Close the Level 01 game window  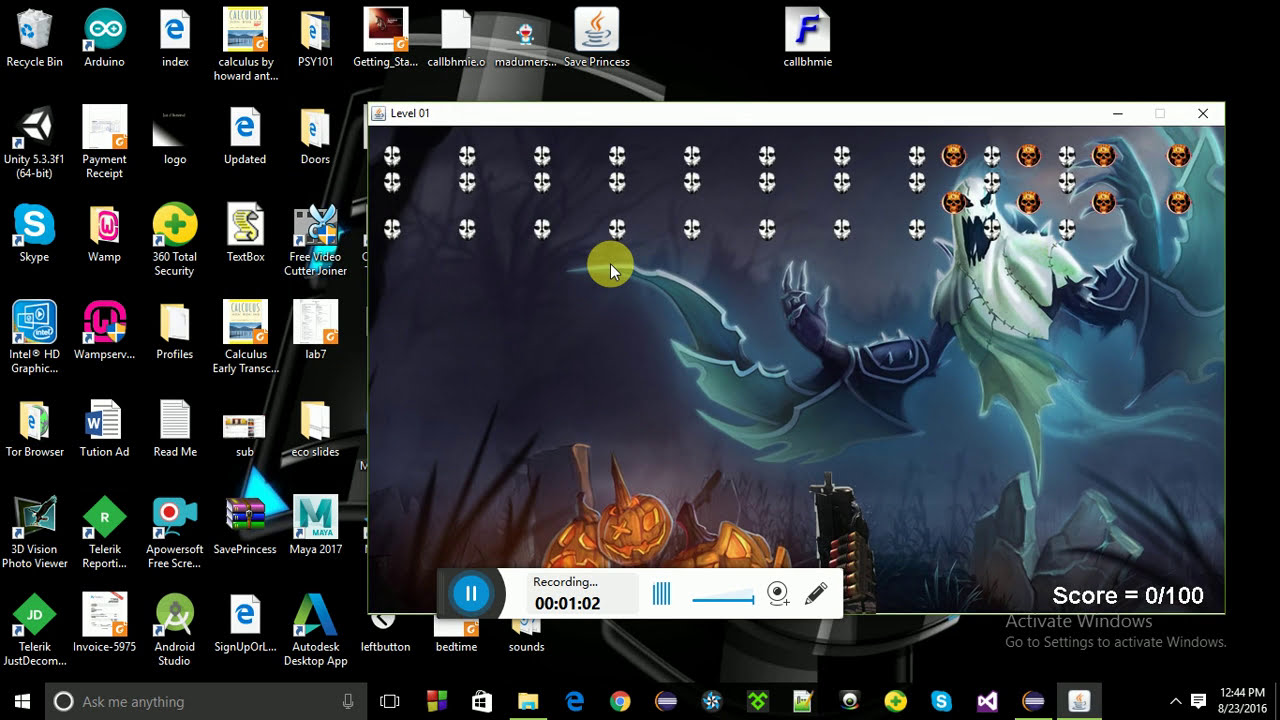(1203, 113)
